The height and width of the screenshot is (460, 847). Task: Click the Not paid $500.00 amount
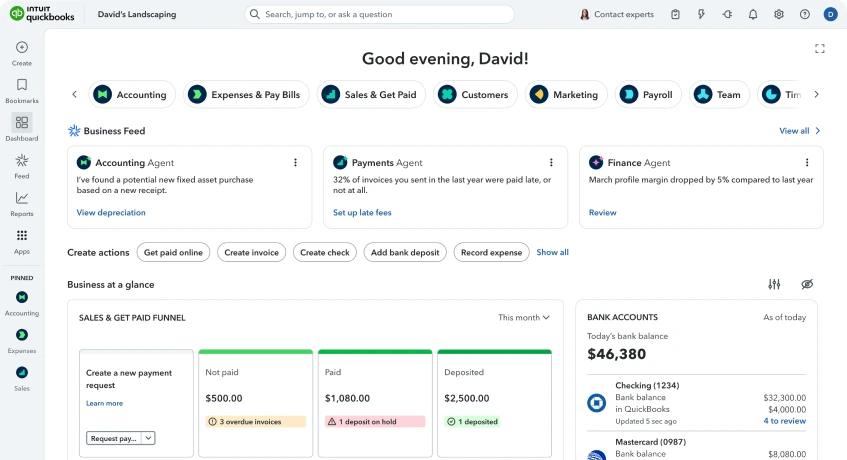coord(224,398)
